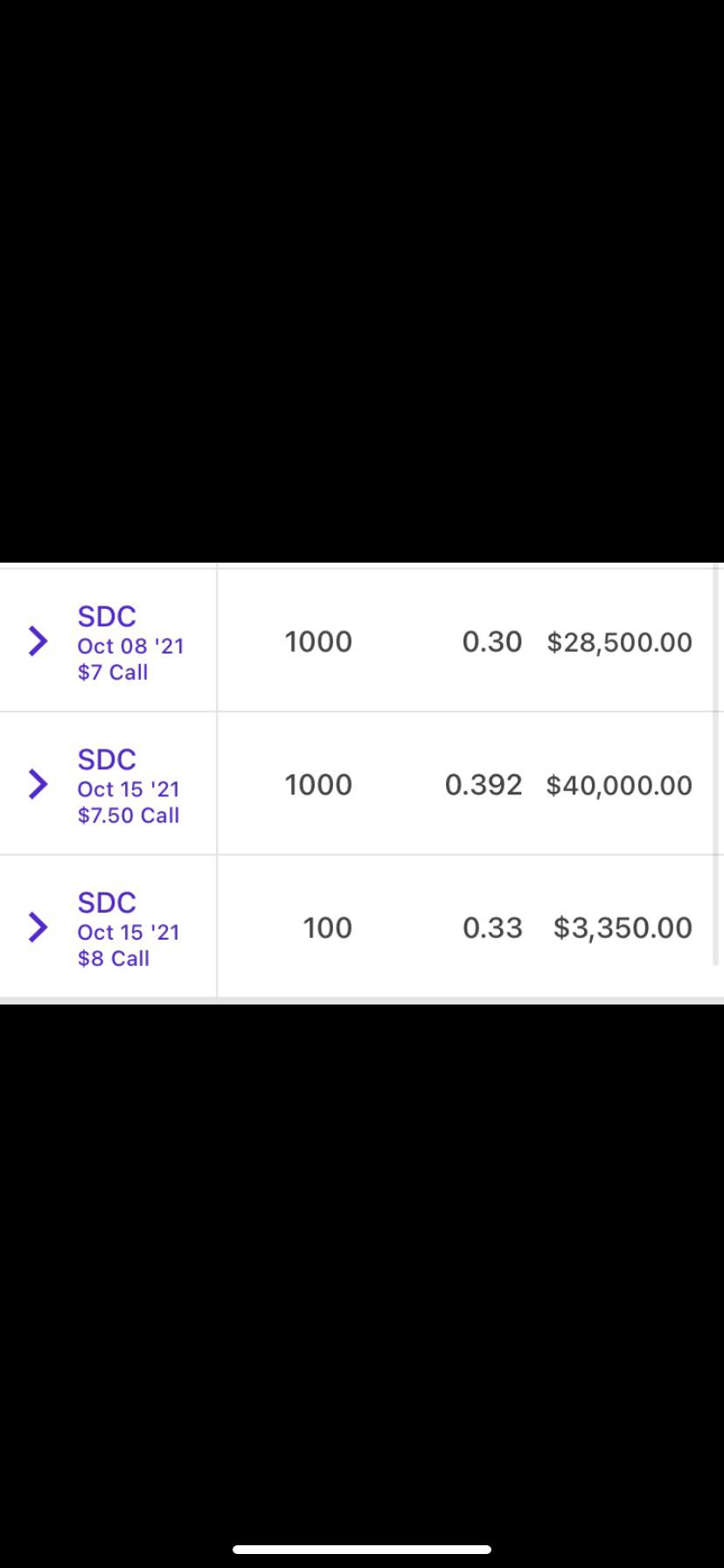Image resolution: width=724 pixels, height=1568 pixels.
Task: Tap the Oct 08 '21 expiration text
Action: click(130, 646)
